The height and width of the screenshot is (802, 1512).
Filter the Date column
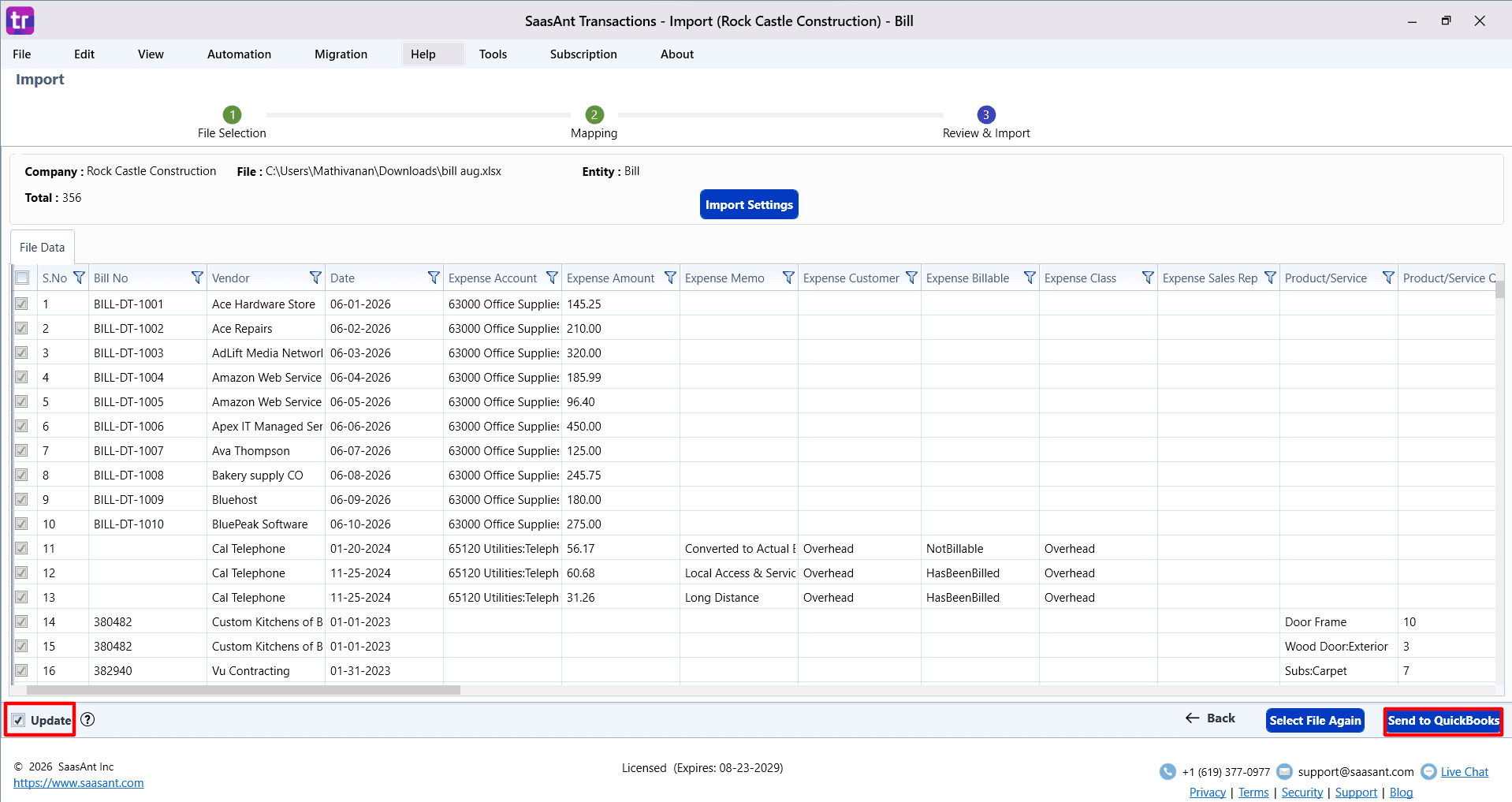(434, 278)
